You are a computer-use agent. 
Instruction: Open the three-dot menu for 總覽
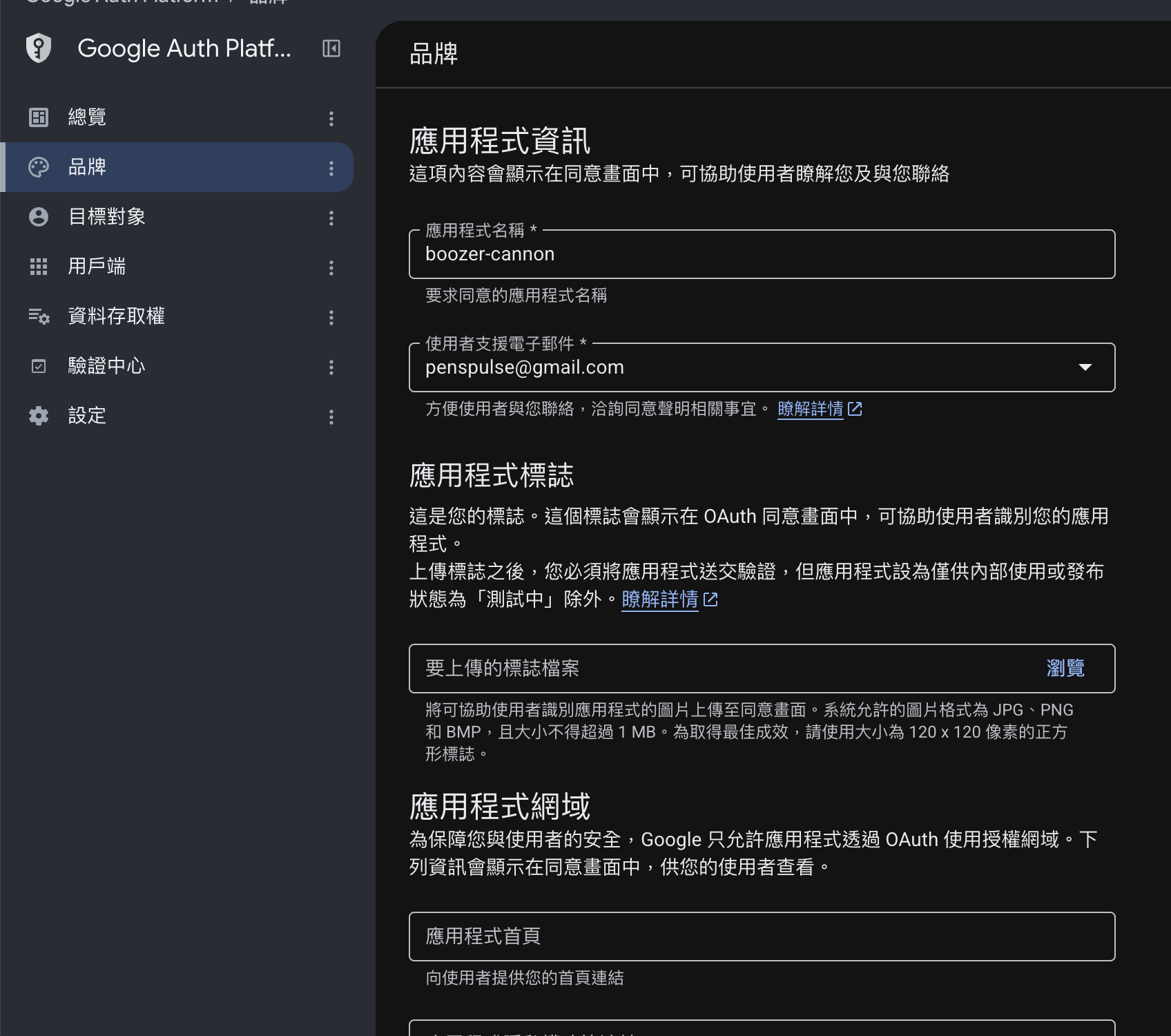[x=331, y=118]
